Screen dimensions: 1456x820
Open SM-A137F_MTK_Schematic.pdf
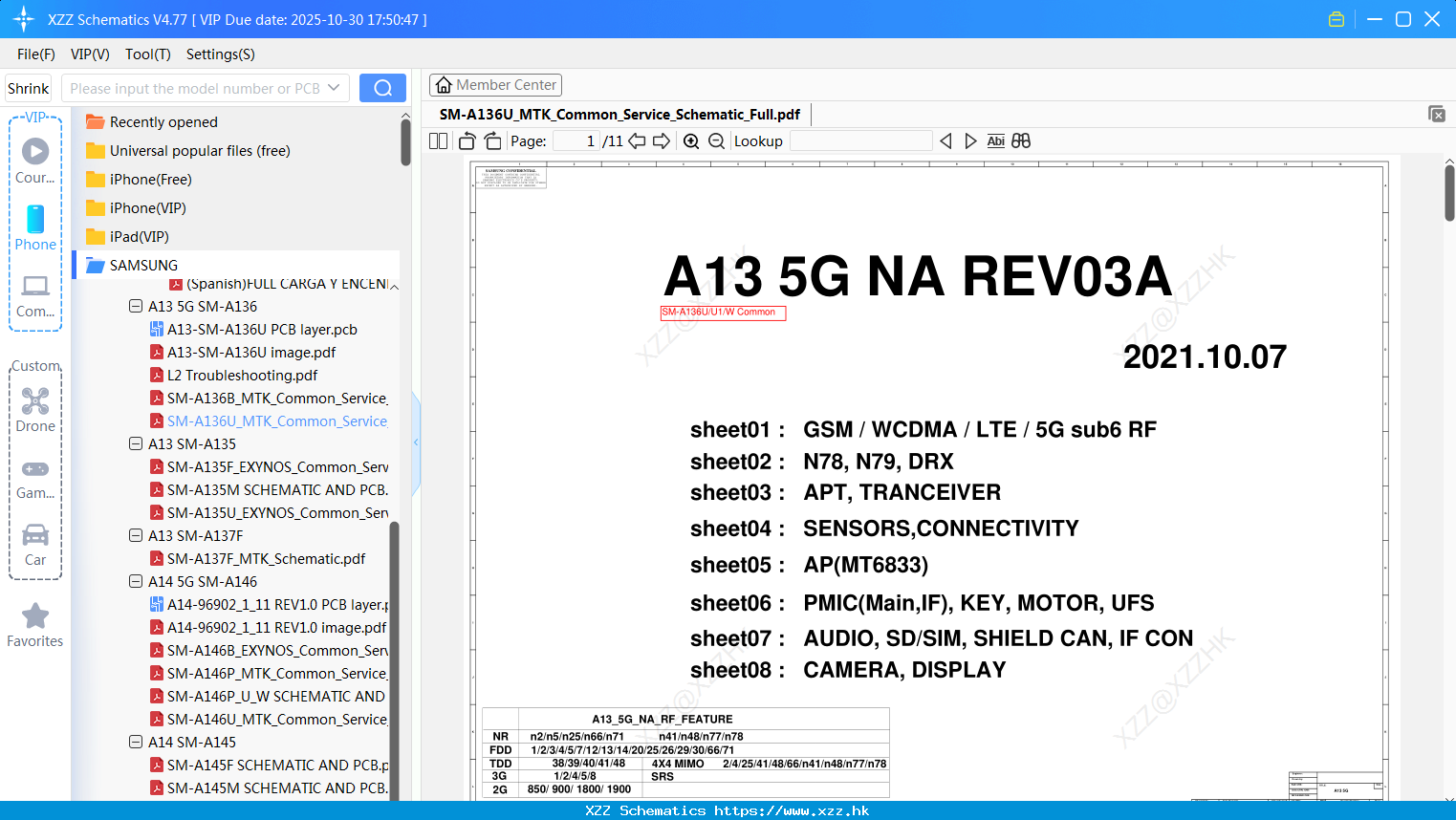pyautogui.click(x=257, y=559)
